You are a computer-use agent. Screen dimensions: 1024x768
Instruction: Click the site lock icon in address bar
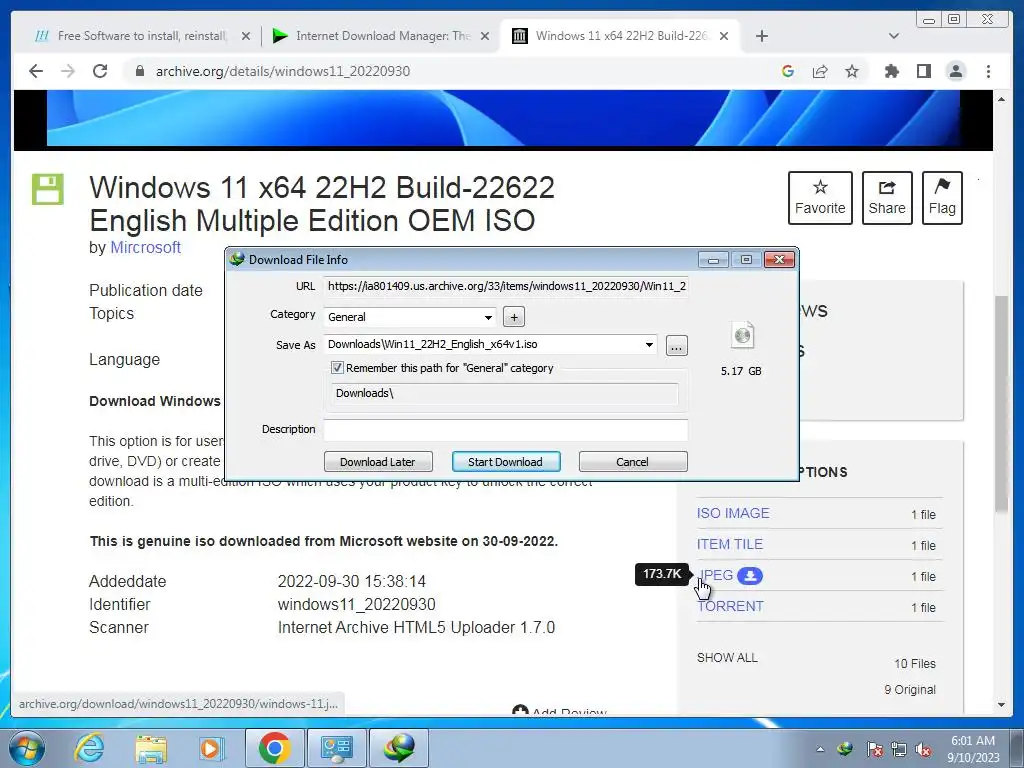tap(139, 71)
